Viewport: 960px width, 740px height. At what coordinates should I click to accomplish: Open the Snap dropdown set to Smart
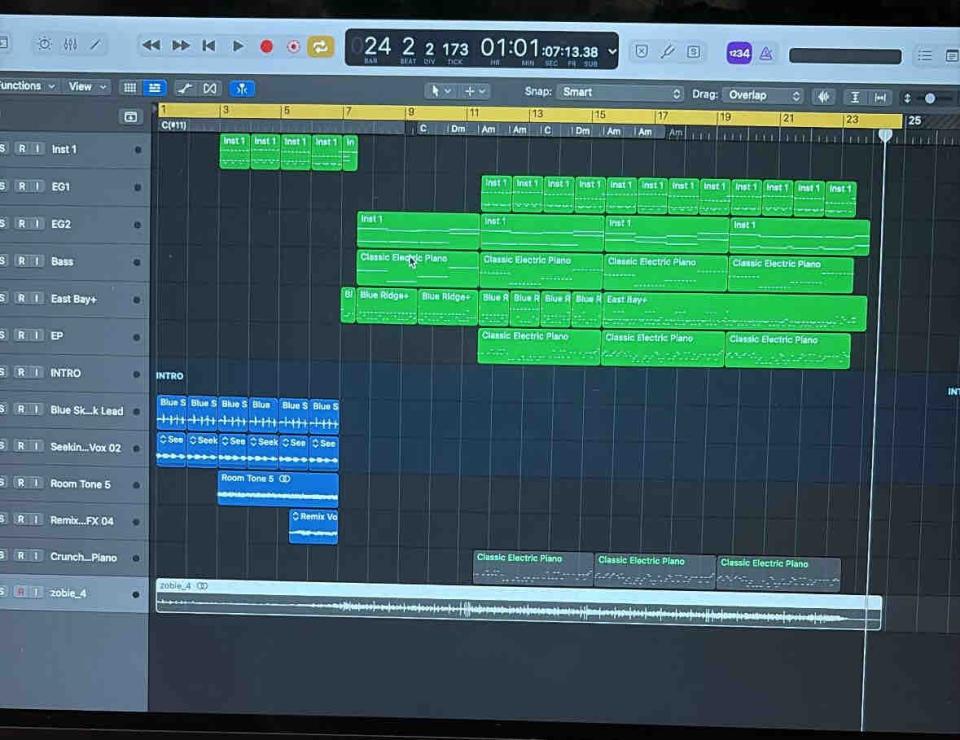point(620,93)
